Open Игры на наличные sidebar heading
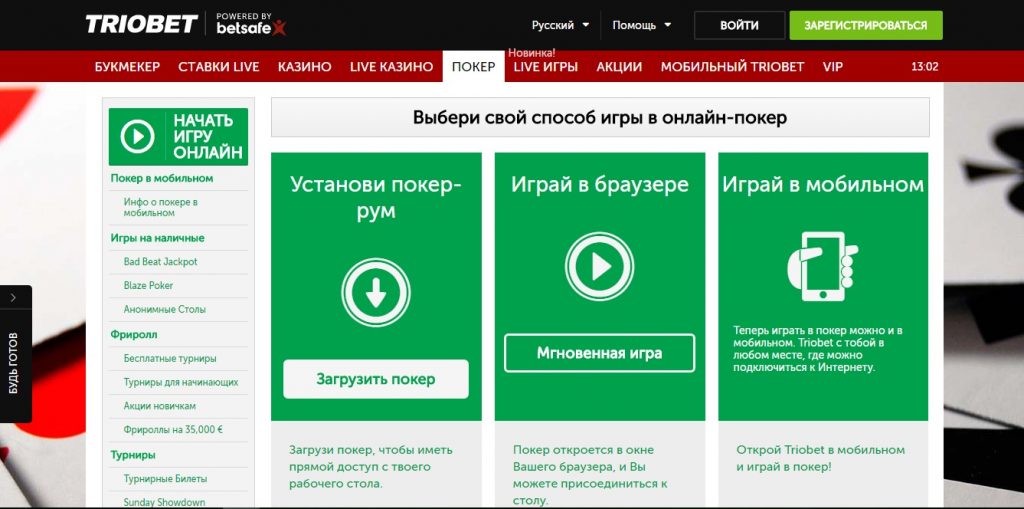This screenshot has height=509, width=1024. [x=157, y=238]
